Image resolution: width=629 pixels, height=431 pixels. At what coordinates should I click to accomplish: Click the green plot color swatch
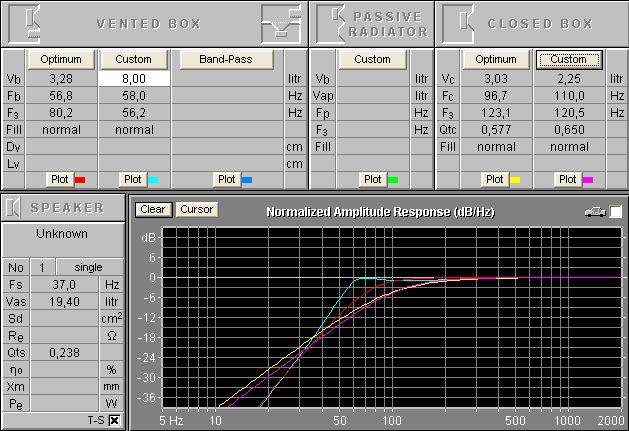point(393,180)
